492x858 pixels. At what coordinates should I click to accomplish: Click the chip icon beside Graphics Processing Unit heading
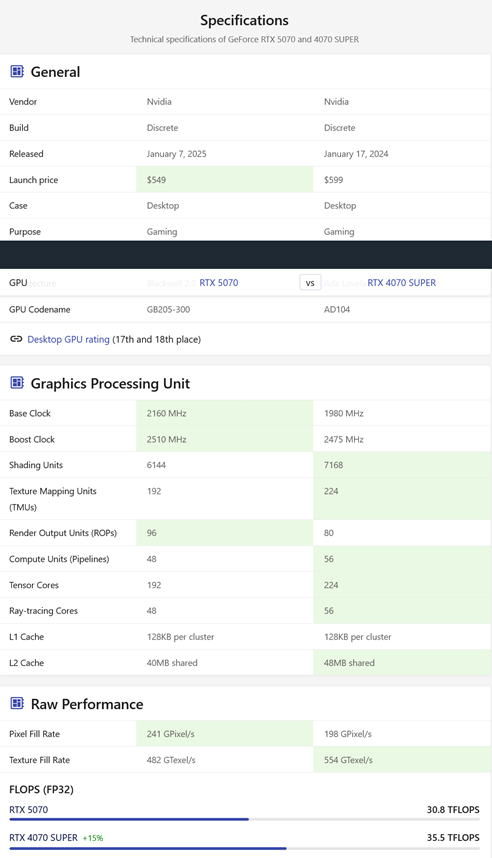(x=17, y=383)
